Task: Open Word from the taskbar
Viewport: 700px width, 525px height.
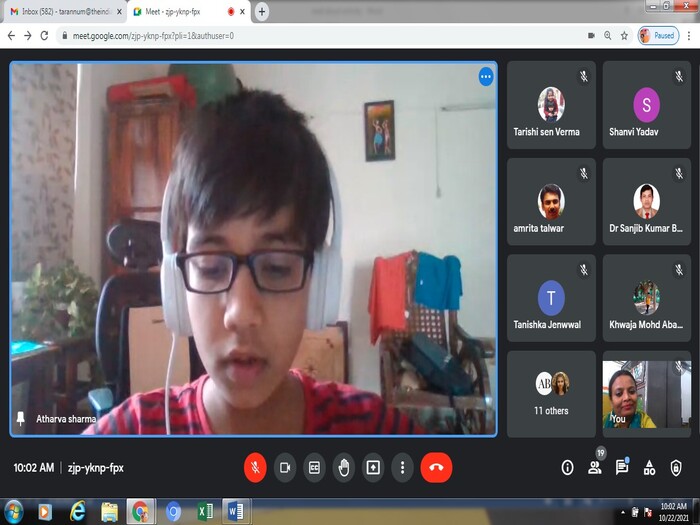Action: [x=236, y=512]
